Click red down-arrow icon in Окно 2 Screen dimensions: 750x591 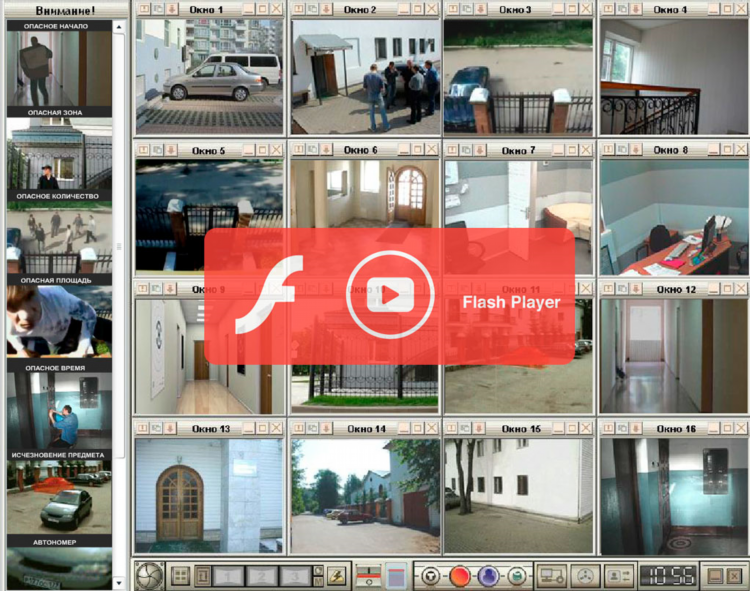326,9
